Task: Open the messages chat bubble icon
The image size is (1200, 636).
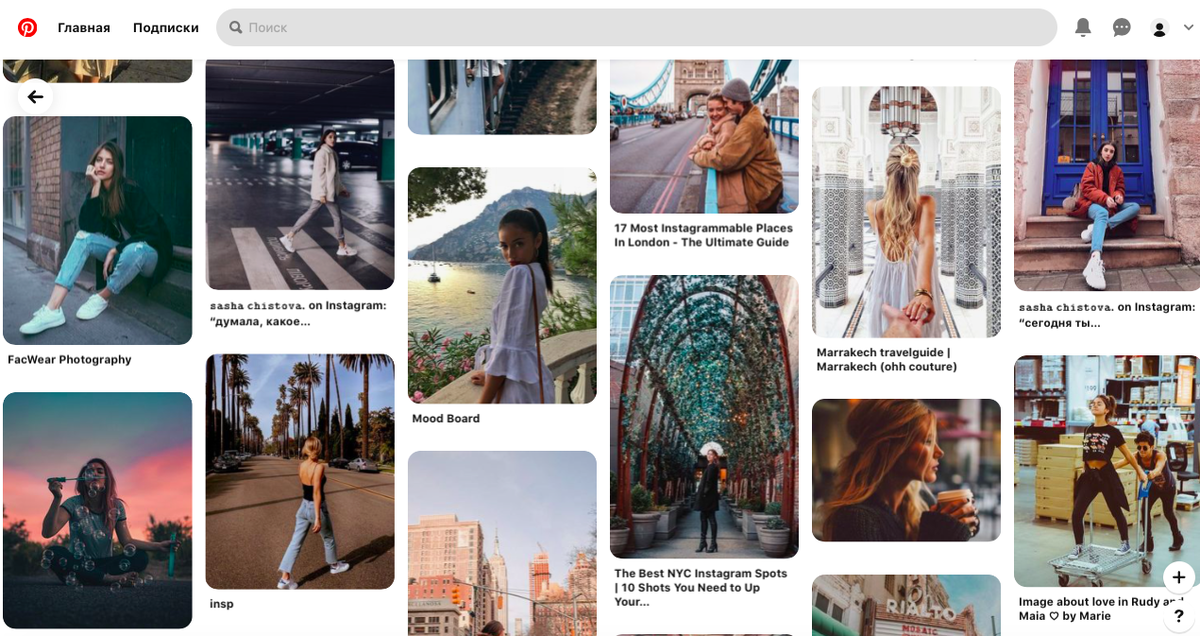Action: click(1122, 27)
